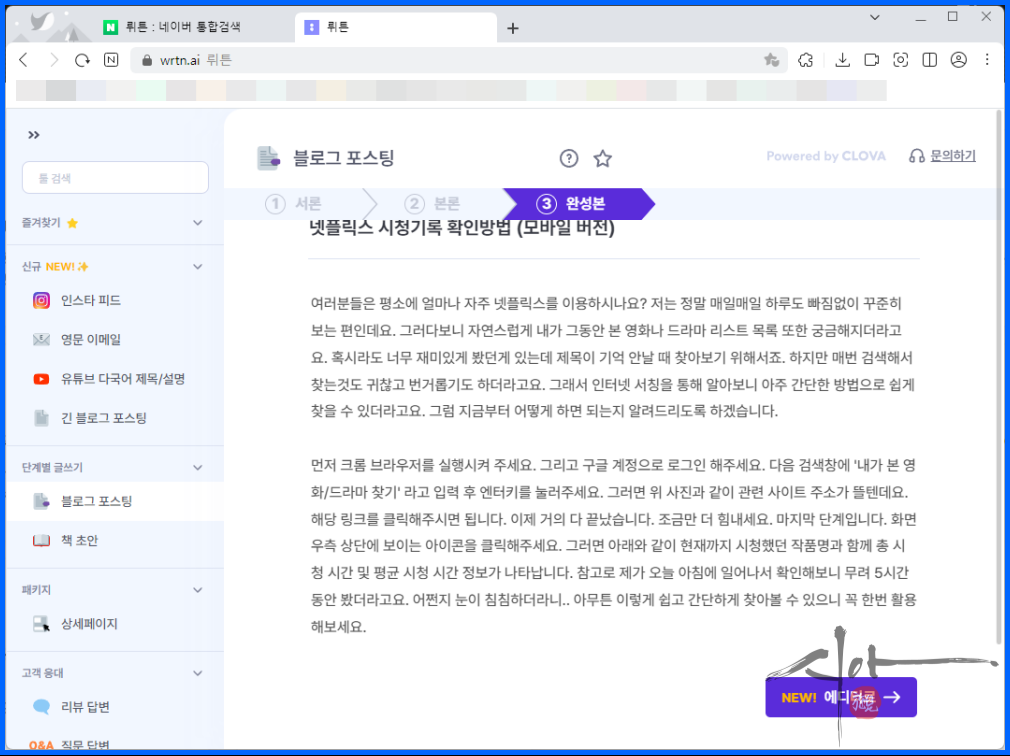Open 상세페이지 in the sidebar

click(x=115, y=623)
